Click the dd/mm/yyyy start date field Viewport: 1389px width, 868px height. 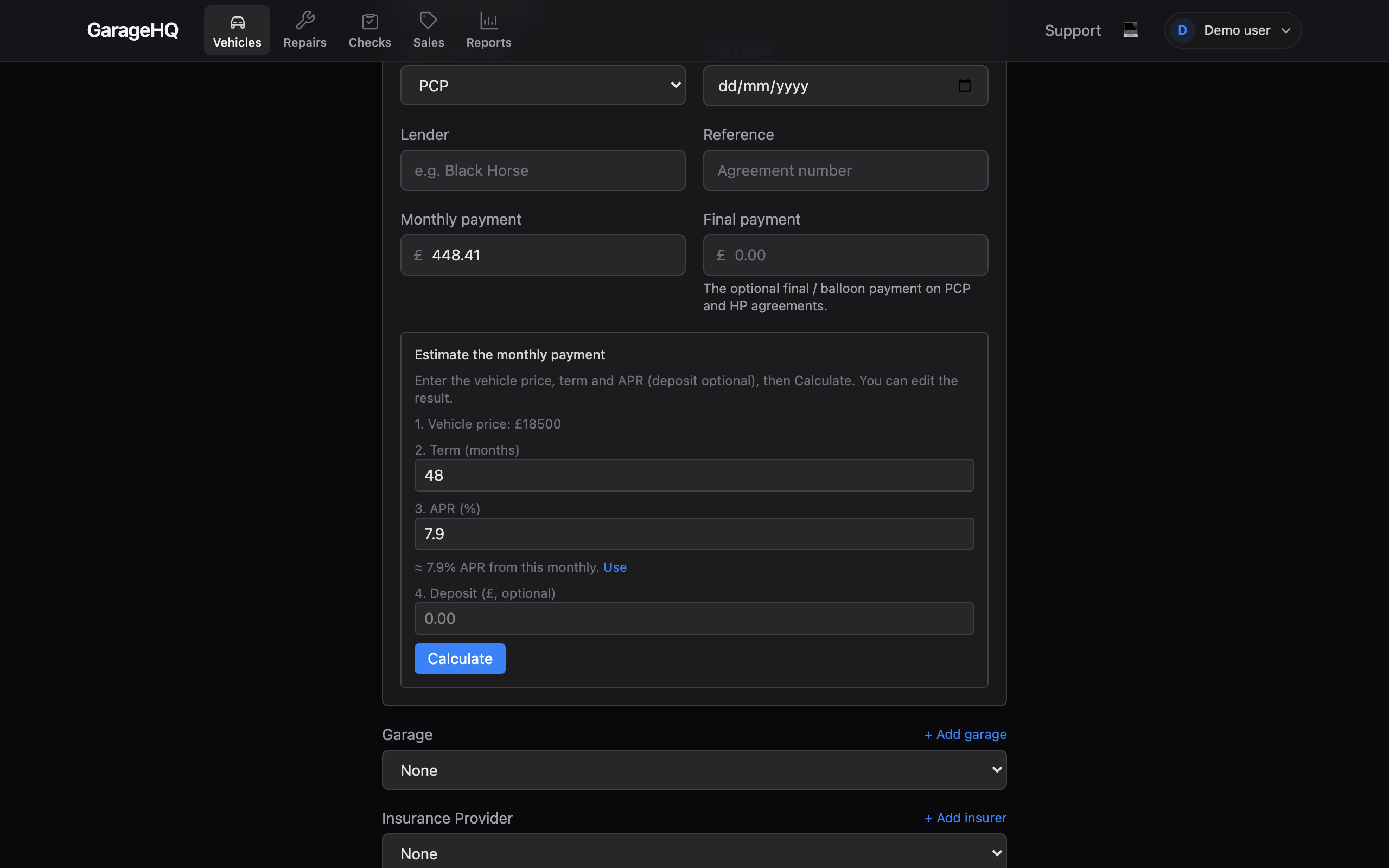(845, 86)
